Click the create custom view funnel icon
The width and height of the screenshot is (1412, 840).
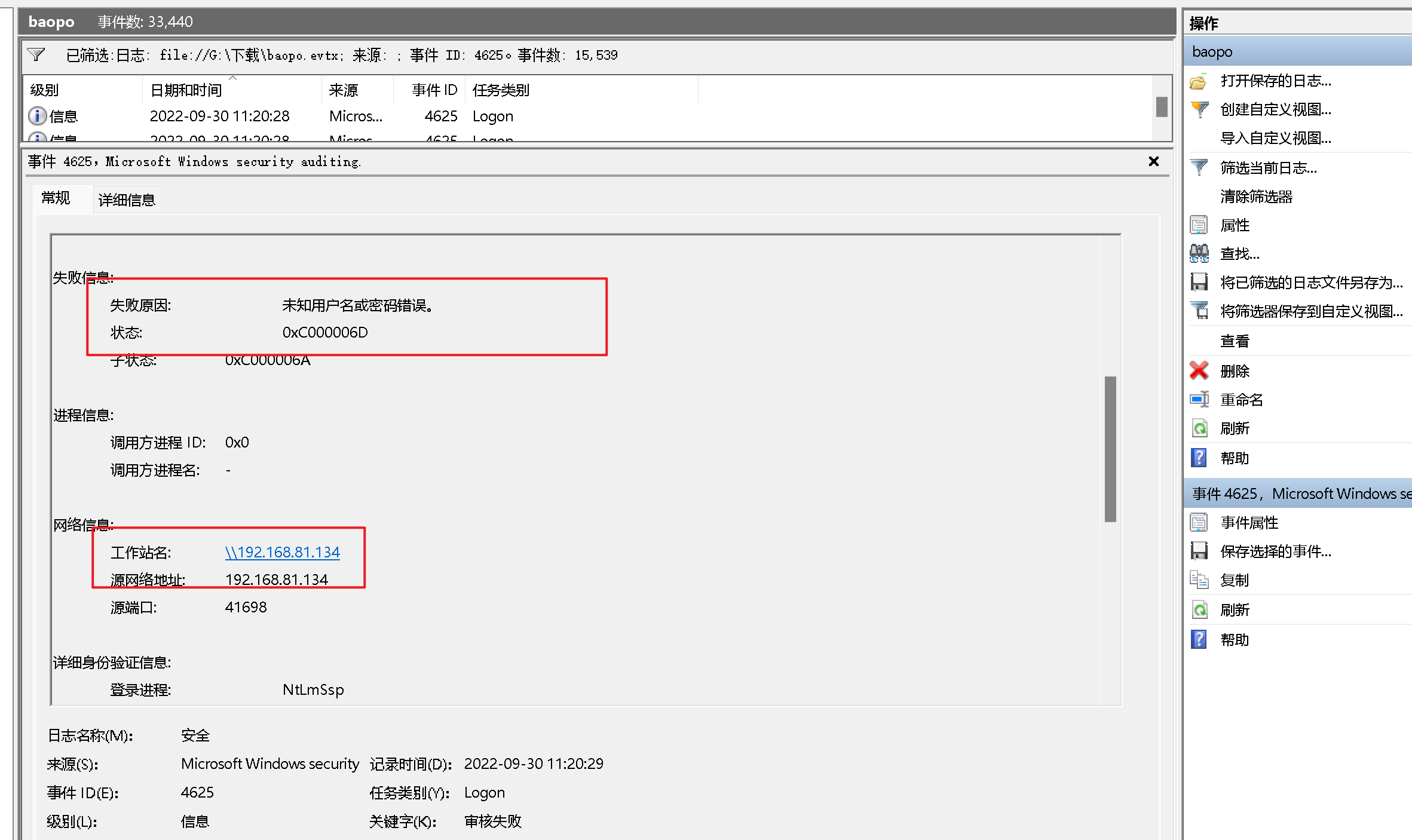coord(1199,109)
